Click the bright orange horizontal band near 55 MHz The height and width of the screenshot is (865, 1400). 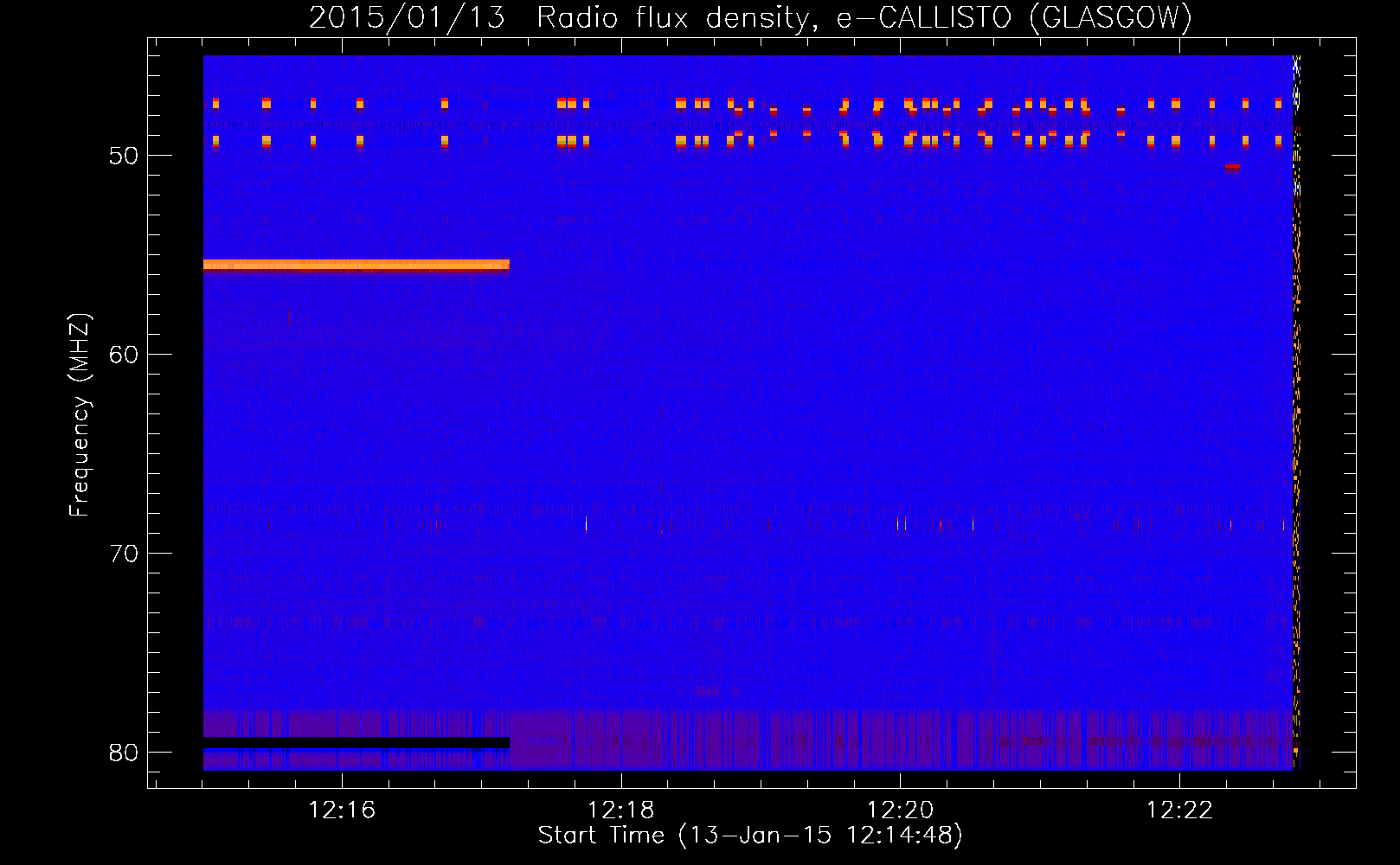pos(356,266)
